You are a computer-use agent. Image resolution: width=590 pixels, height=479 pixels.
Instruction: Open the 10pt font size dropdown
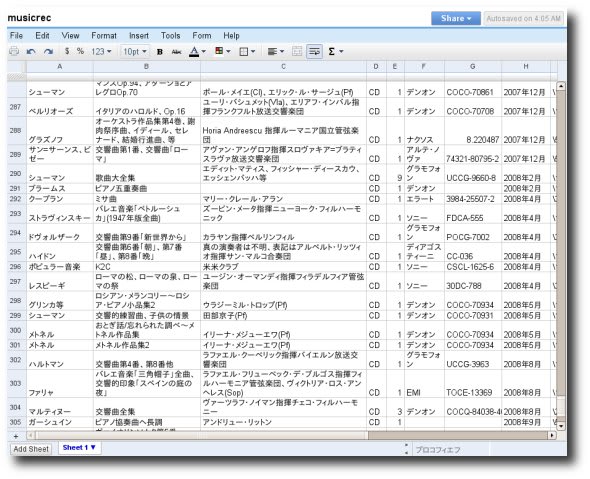[x=135, y=52]
